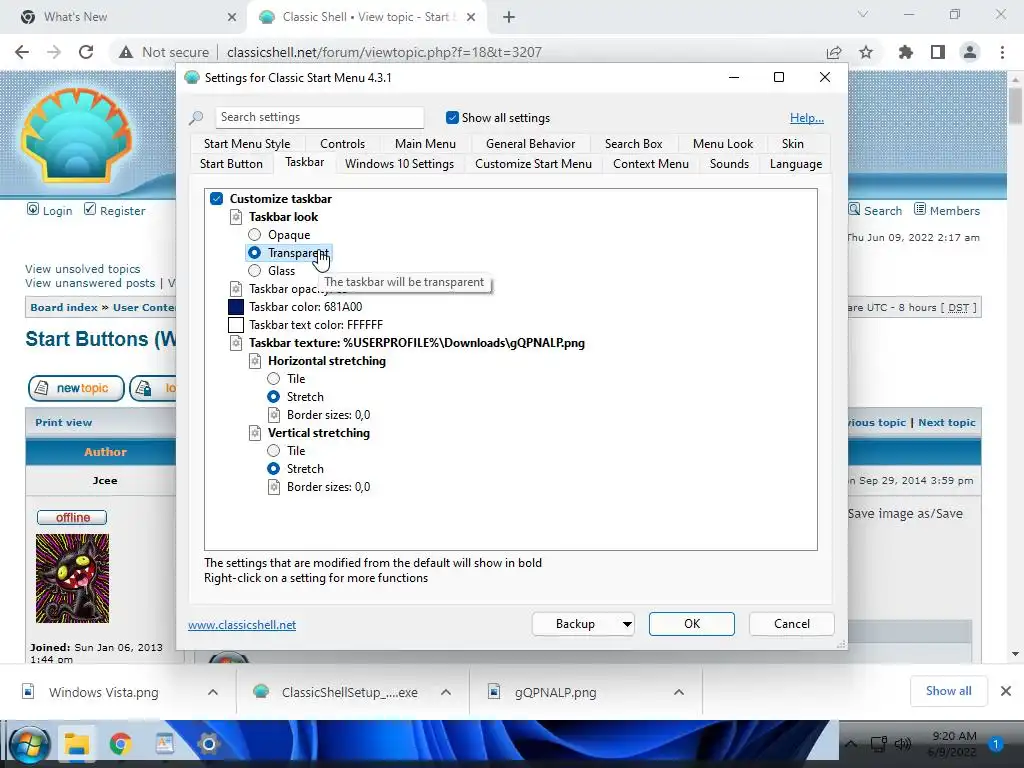The image size is (1024, 768).
Task: Switch to the Start Menu Style tab
Action: (x=247, y=144)
